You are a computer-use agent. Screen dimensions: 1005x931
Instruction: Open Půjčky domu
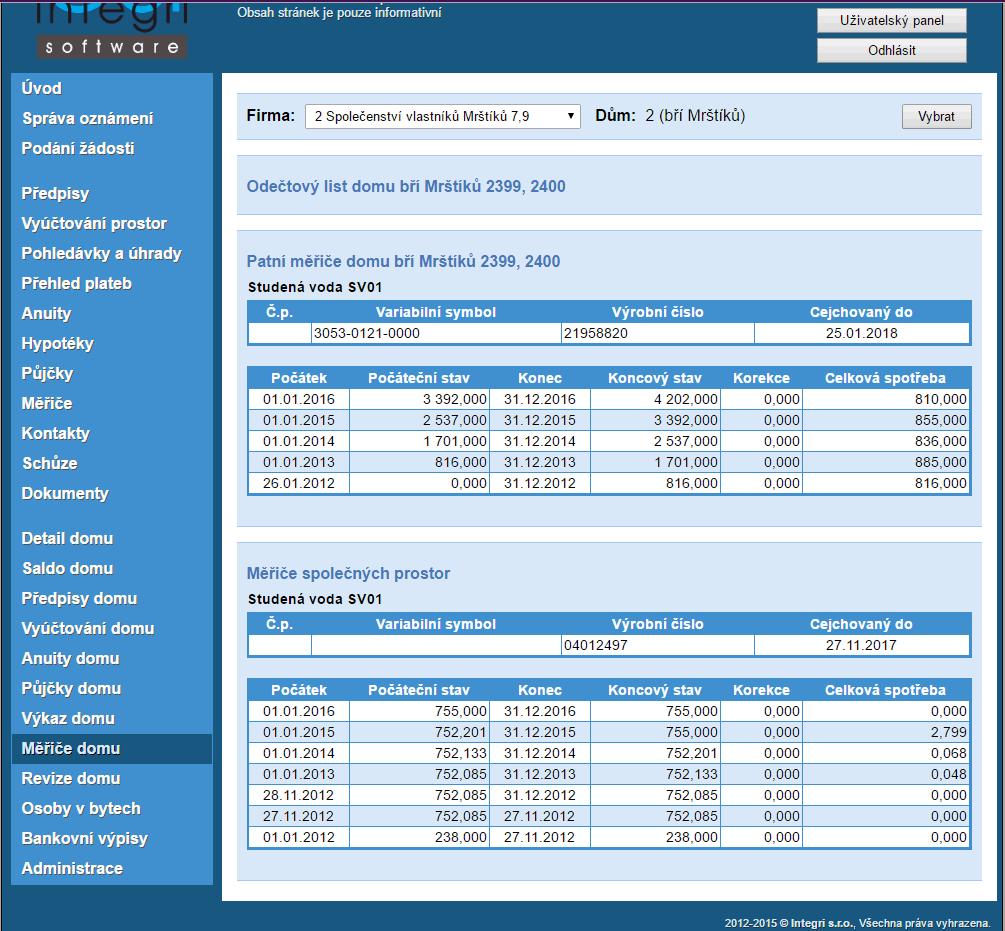(x=71, y=689)
